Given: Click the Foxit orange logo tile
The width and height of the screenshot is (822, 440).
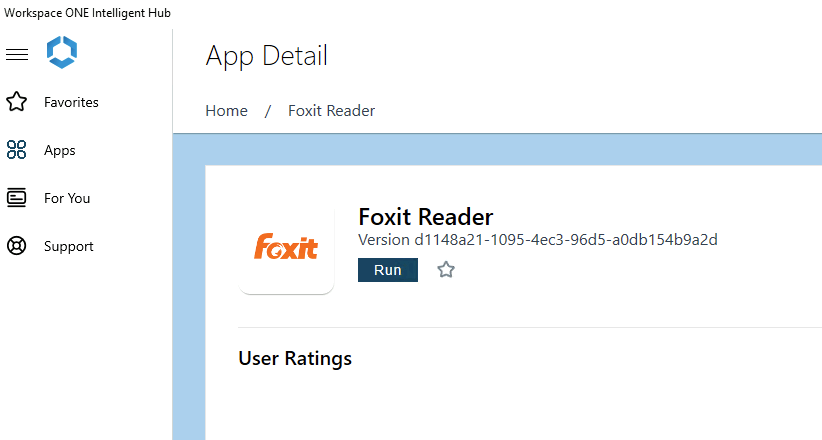Looking at the screenshot, I should 286,247.
